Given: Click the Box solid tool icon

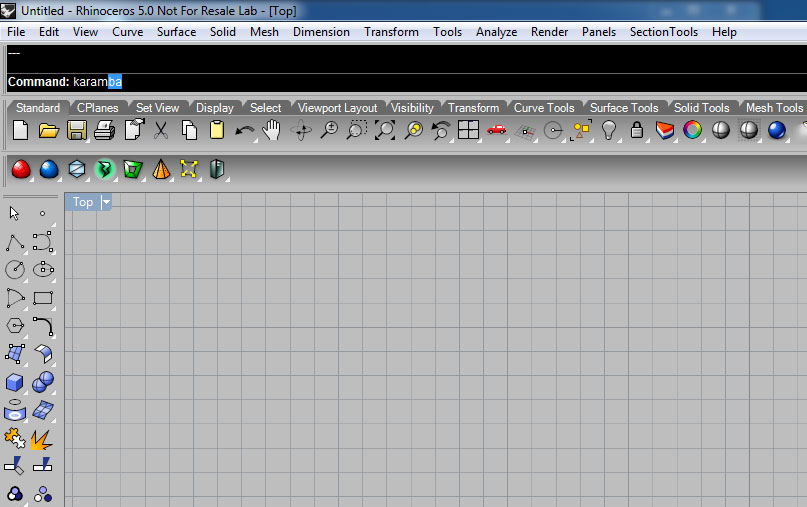Looking at the screenshot, I should (15, 382).
